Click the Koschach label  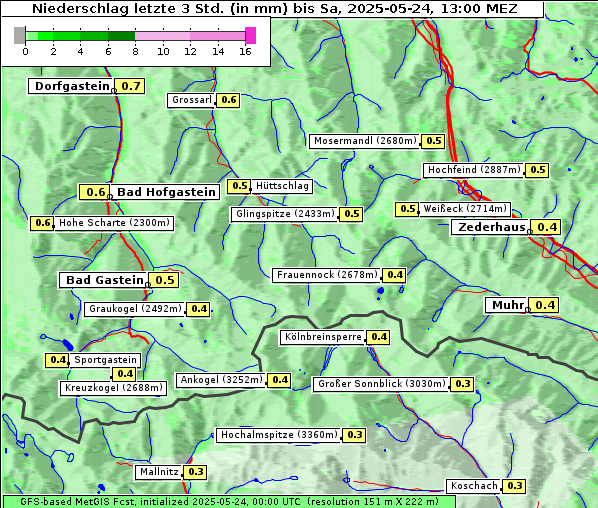(x=474, y=486)
